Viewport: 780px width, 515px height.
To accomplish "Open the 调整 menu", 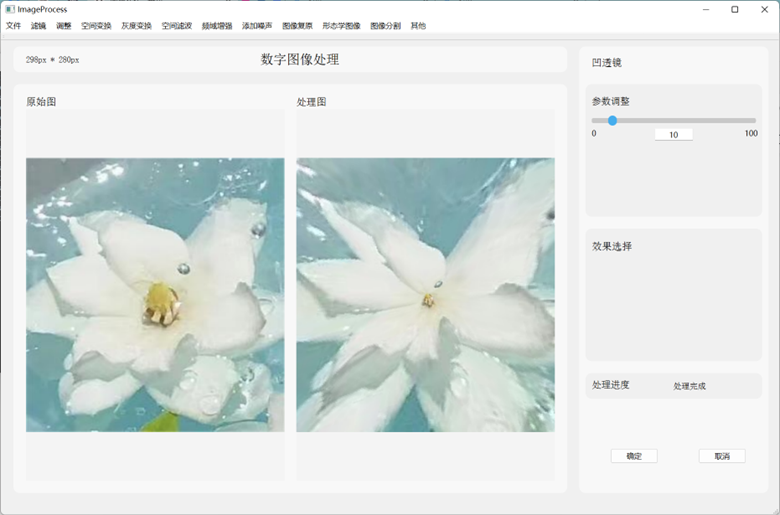I will click(x=63, y=26).
